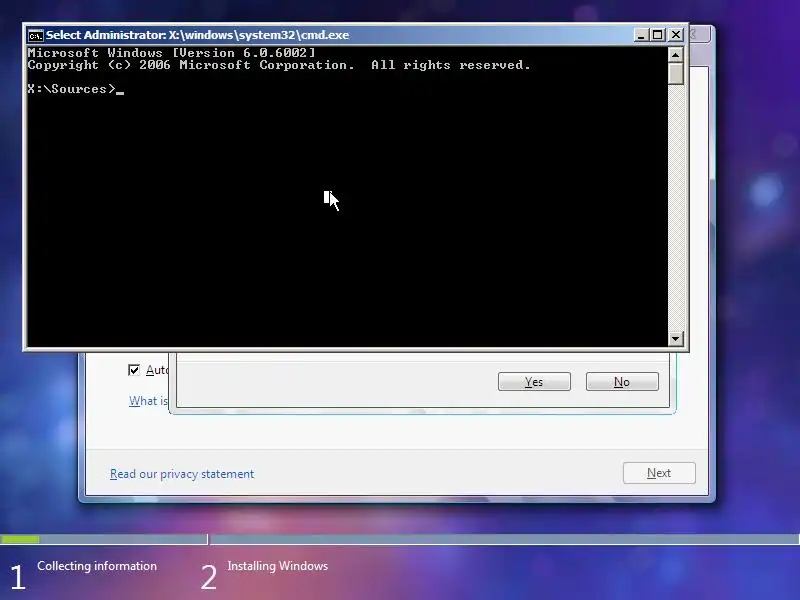The image size is (800, 600).
Task: Click Next button in Windows setup
Action: tap(659, 473)
